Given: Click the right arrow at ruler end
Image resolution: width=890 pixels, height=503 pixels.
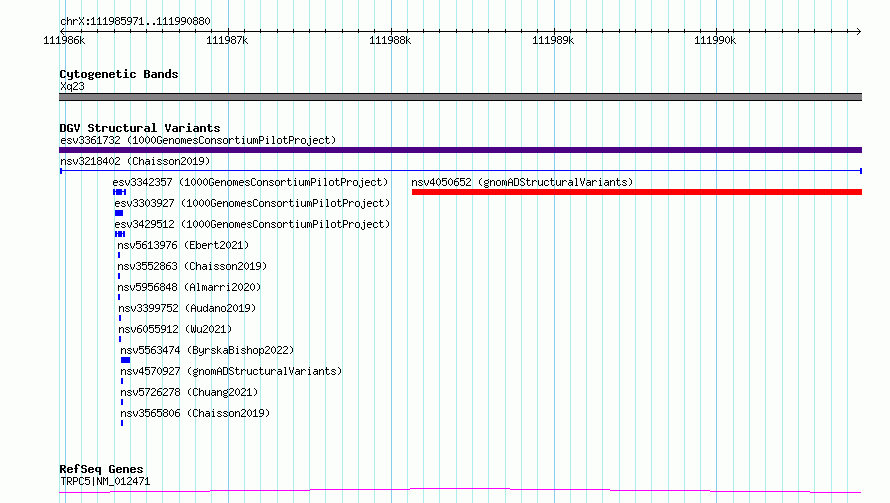Looking at the screenshot, I should tap(858, 31).
